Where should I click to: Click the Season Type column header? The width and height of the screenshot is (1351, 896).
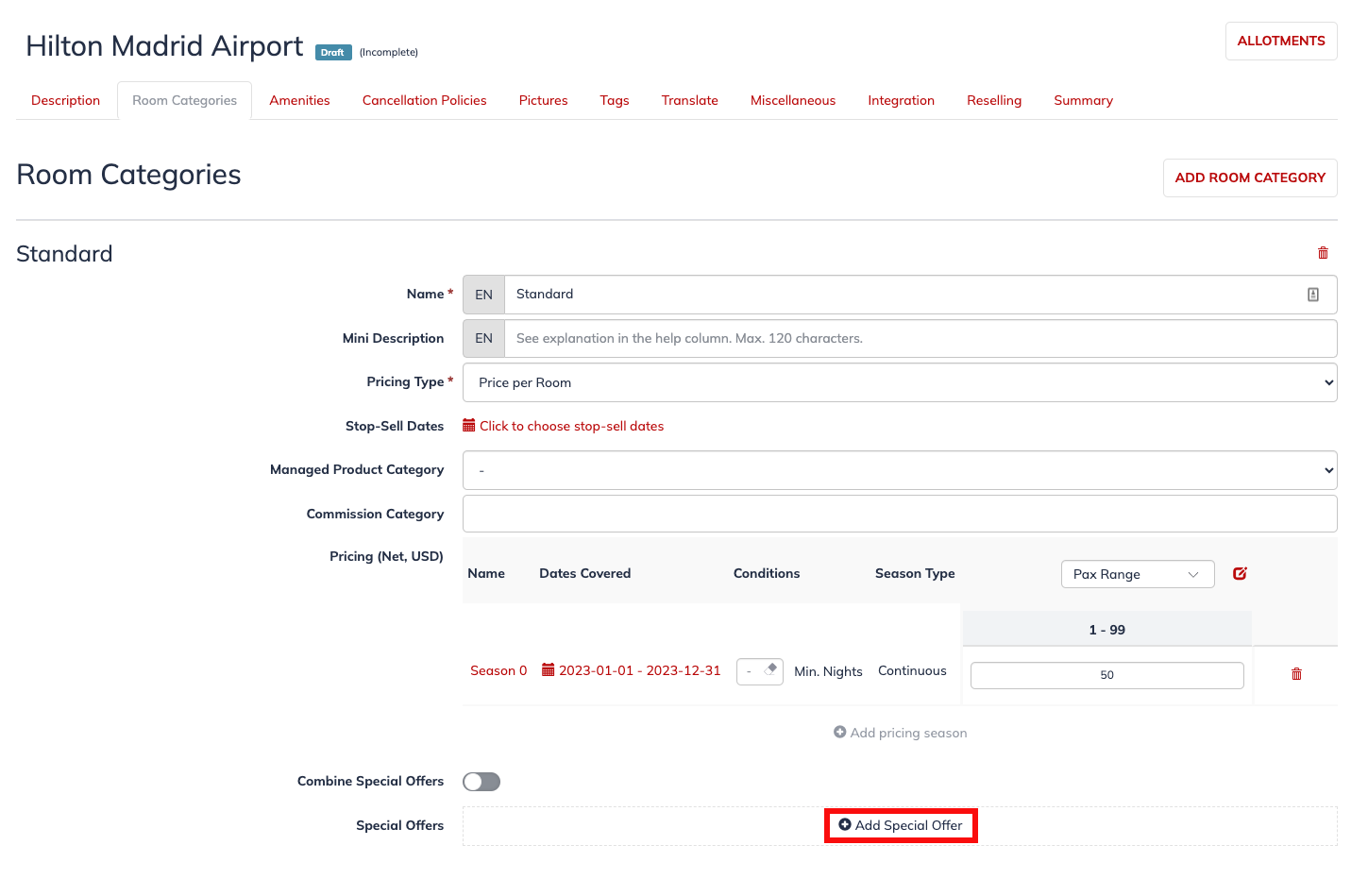point(915,573)
